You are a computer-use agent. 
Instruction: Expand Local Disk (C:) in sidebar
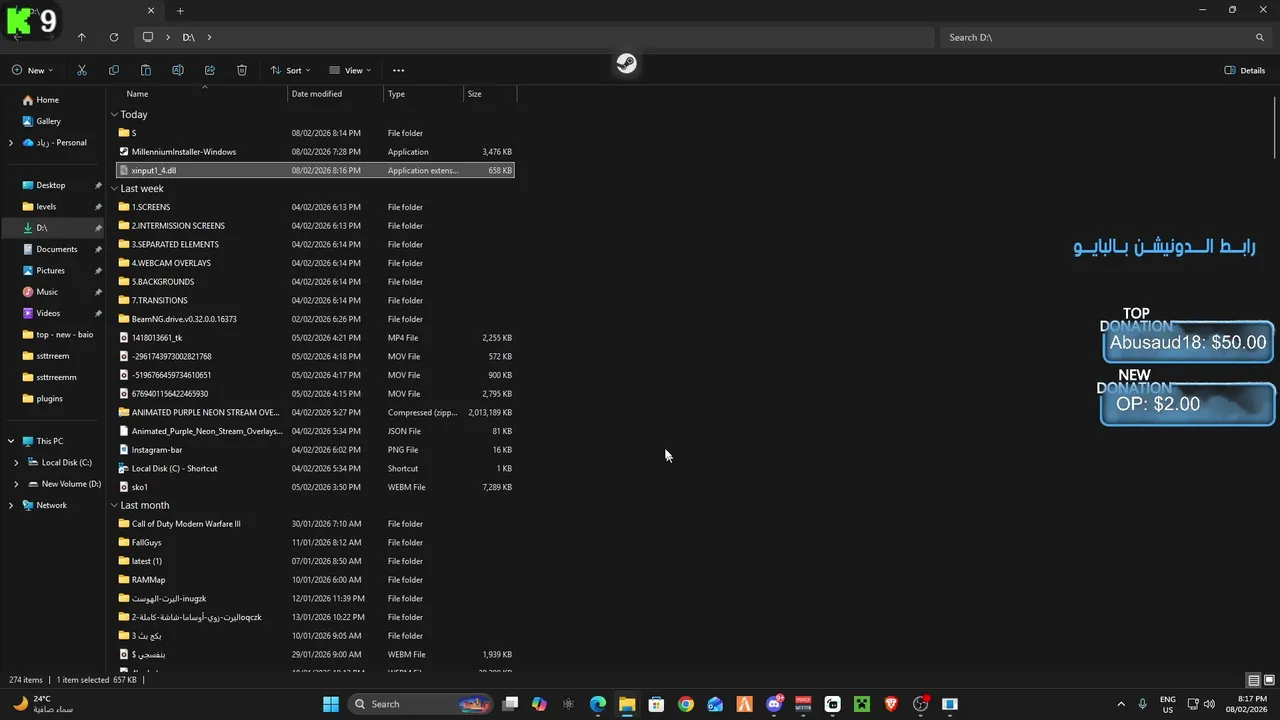pyautogui.click(x=16, y=463)
